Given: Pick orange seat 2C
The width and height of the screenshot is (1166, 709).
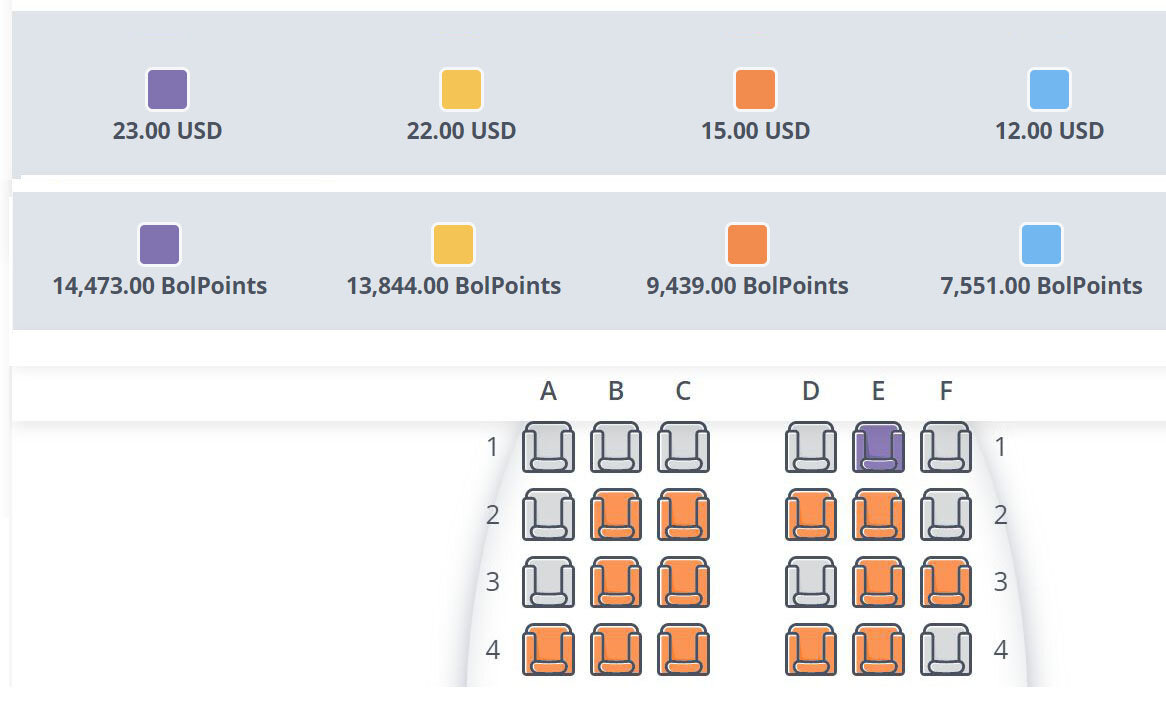Looking at the screenshot, I should (x=683, y=514).
